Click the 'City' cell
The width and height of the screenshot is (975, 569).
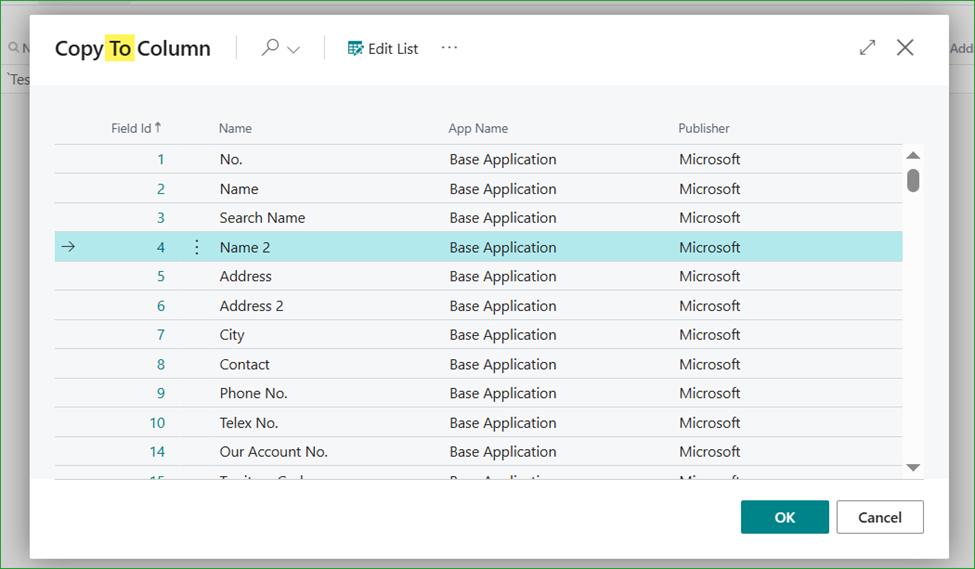coord(231,335)
